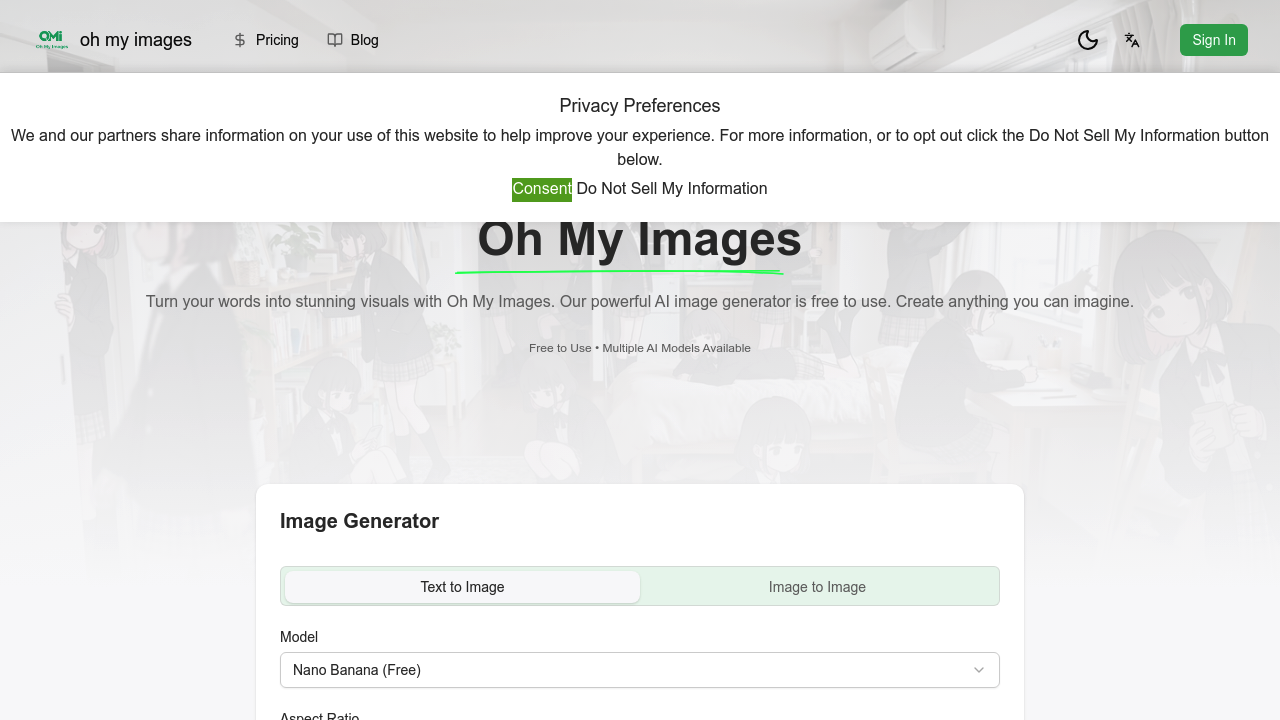Select the Text to Image tab
Viewport: 1280px width, 720px height.
coord(462,587)
